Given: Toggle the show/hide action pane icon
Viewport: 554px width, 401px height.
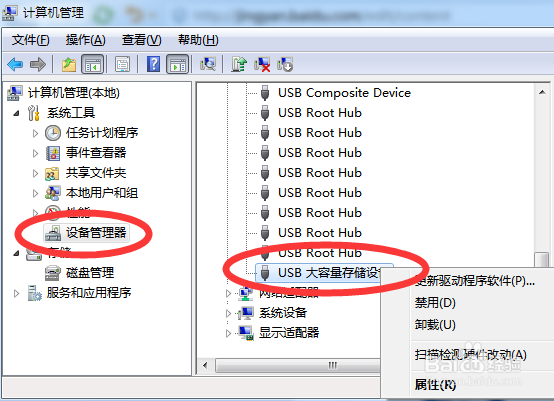Looking at the screenshot, I should pos(178,64).
